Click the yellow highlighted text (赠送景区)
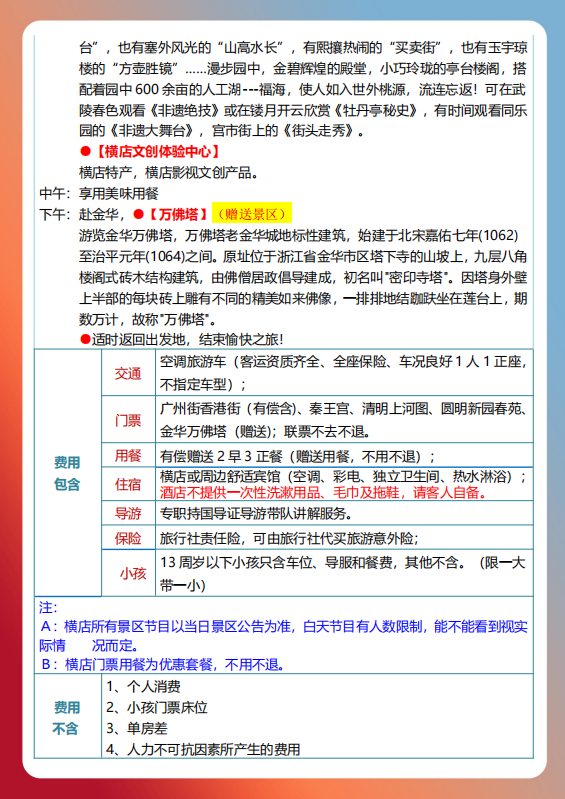This screenshot has width=565, height=799. click(x=252, y=215)
